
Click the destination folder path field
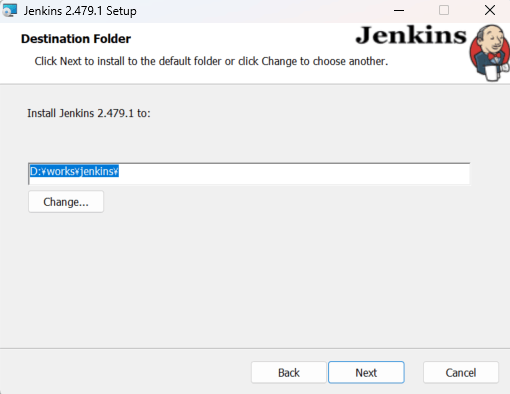pyautogui.click(x=249, y=173)
